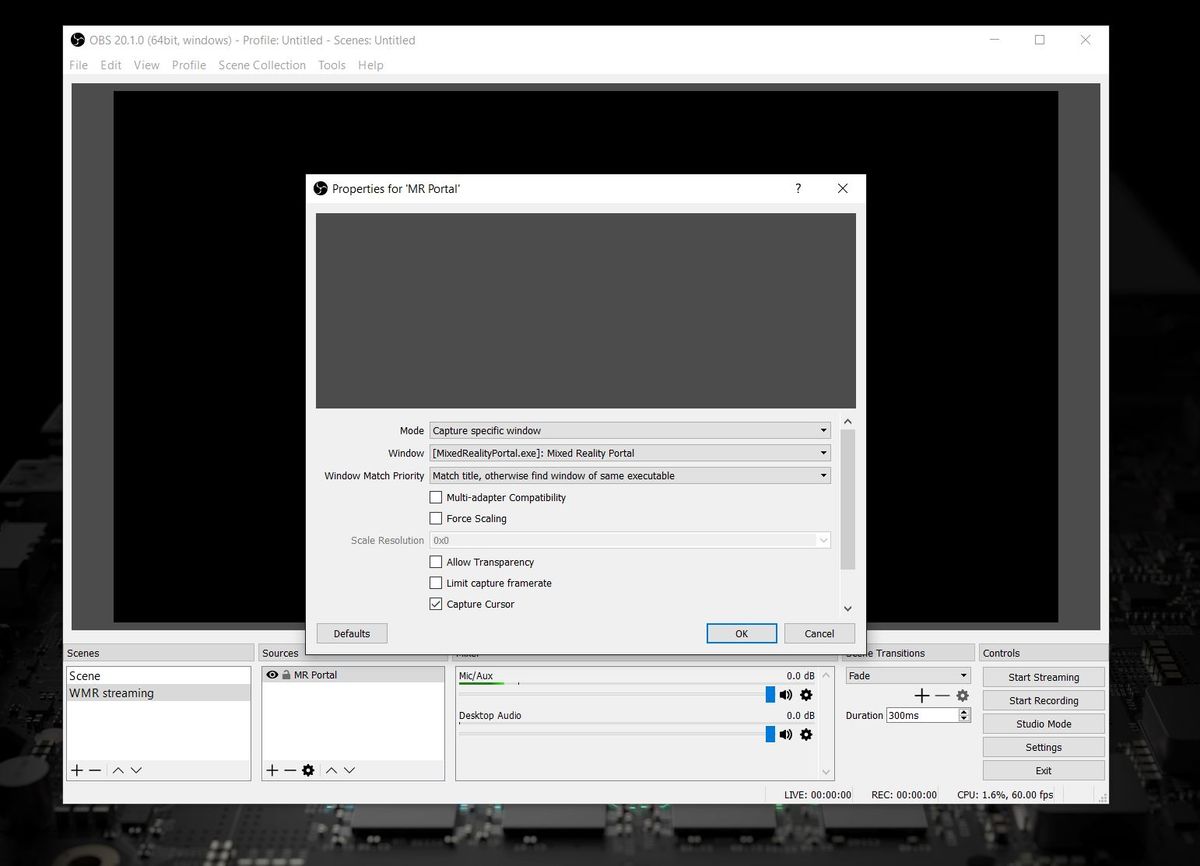
Task: Hide the MR Portal source with eye toggle
Action: (271, 674)
